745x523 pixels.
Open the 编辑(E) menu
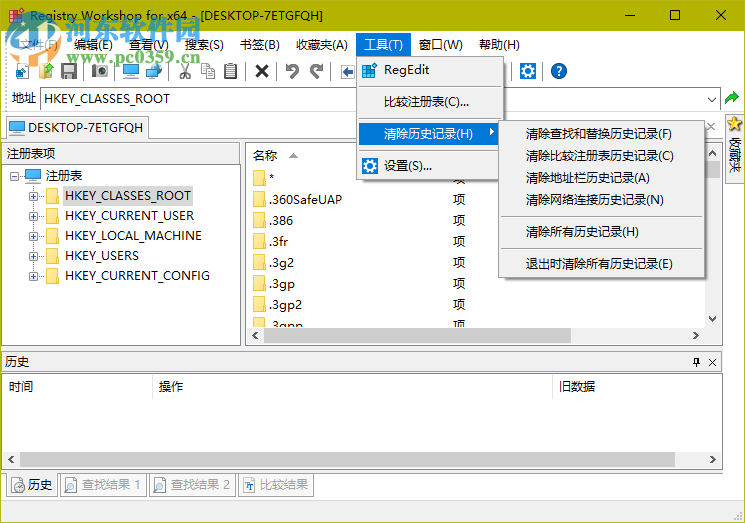point(93,45)
